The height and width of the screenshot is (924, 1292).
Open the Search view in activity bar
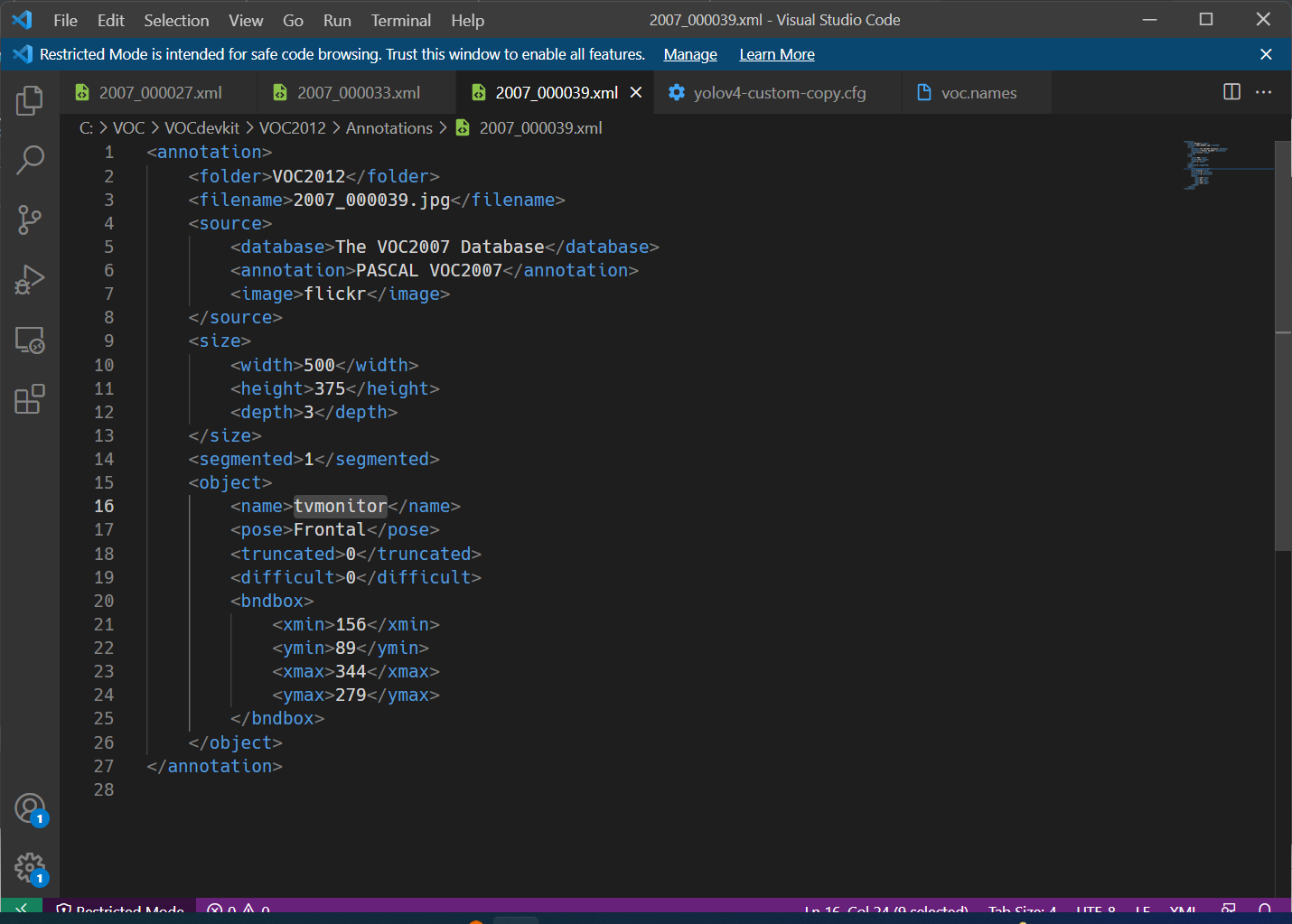(30, 160)
